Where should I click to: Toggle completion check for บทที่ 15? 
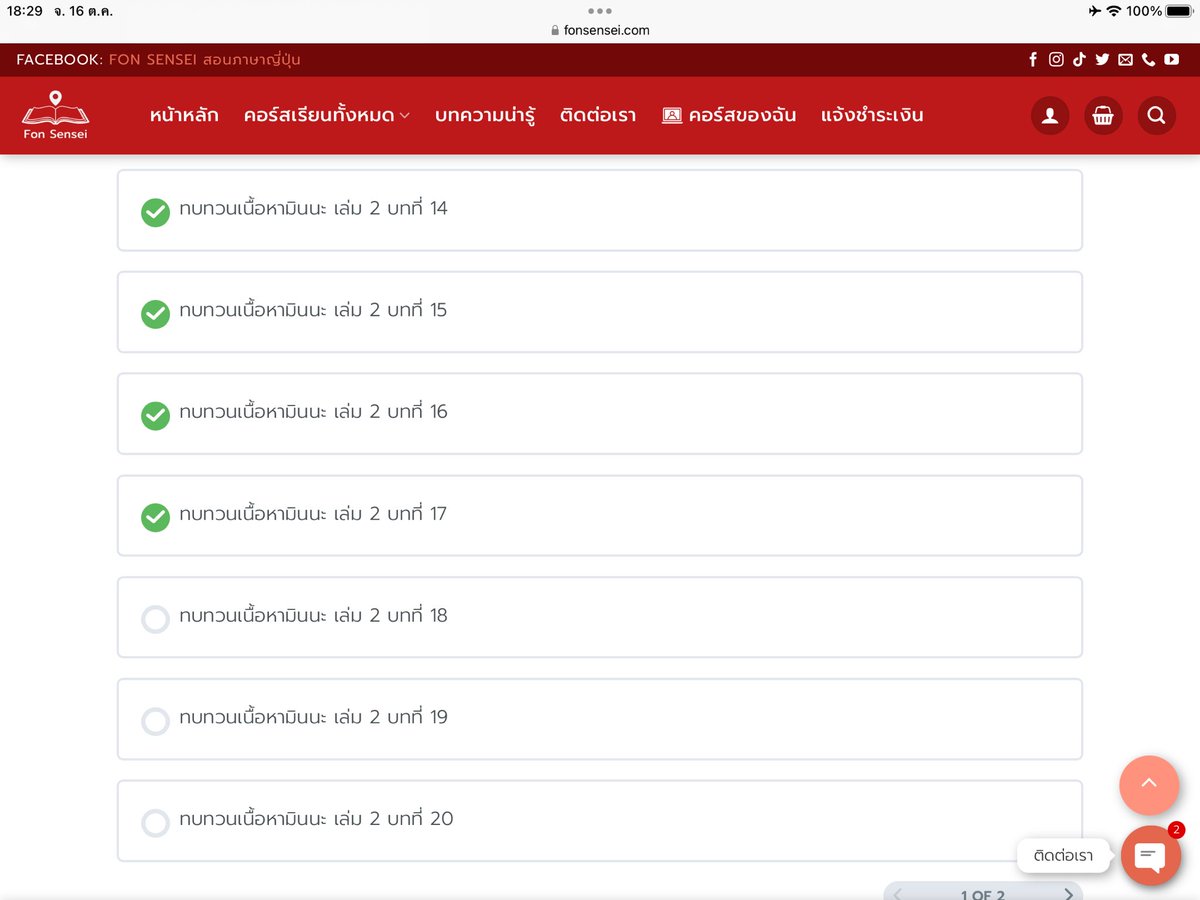point(155,314)
